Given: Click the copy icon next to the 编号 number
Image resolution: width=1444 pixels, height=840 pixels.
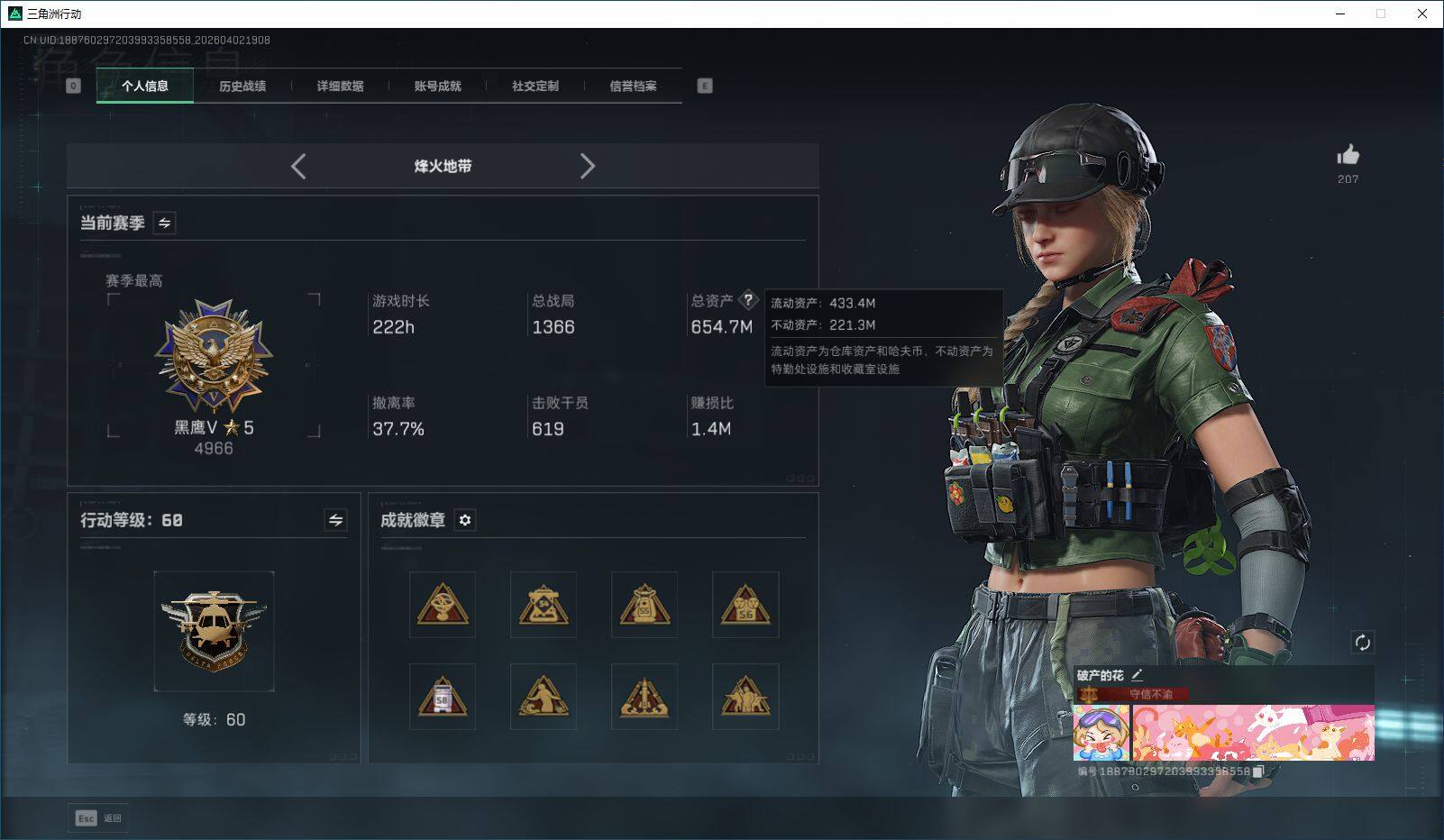Looking at the screenshot, I should [x=1259, y=772].
